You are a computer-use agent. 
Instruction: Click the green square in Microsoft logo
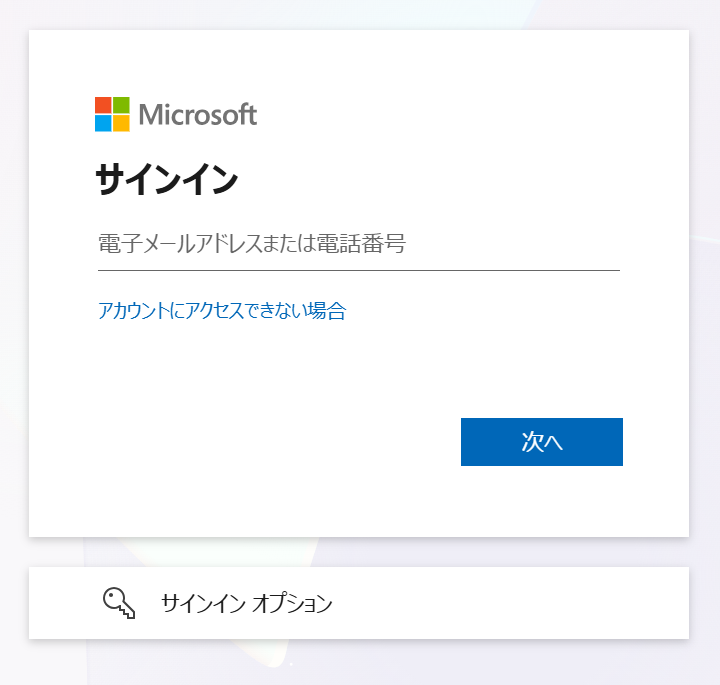(x=121, y=105)
